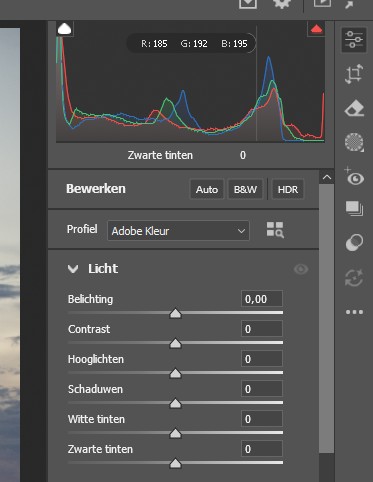Open the Snapshots stacked-squares icon

(354, 209)
